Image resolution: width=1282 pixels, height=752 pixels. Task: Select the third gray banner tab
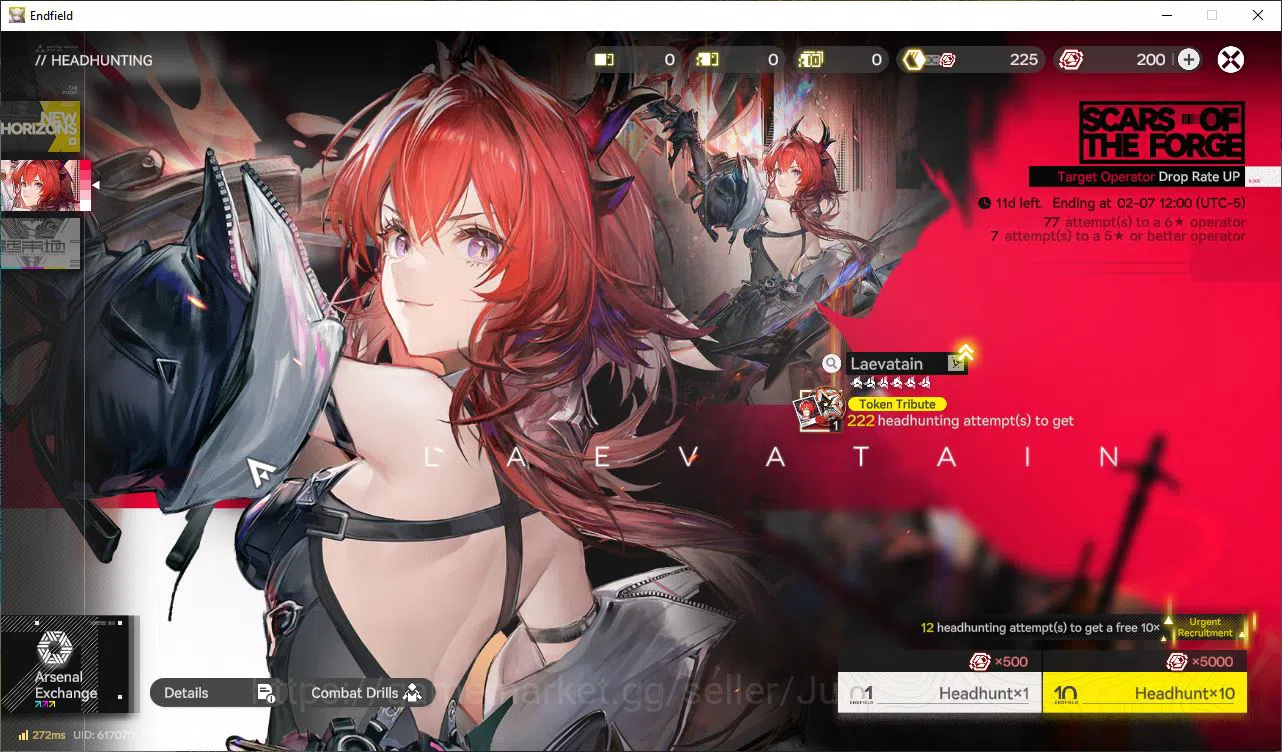click(40, 244)
